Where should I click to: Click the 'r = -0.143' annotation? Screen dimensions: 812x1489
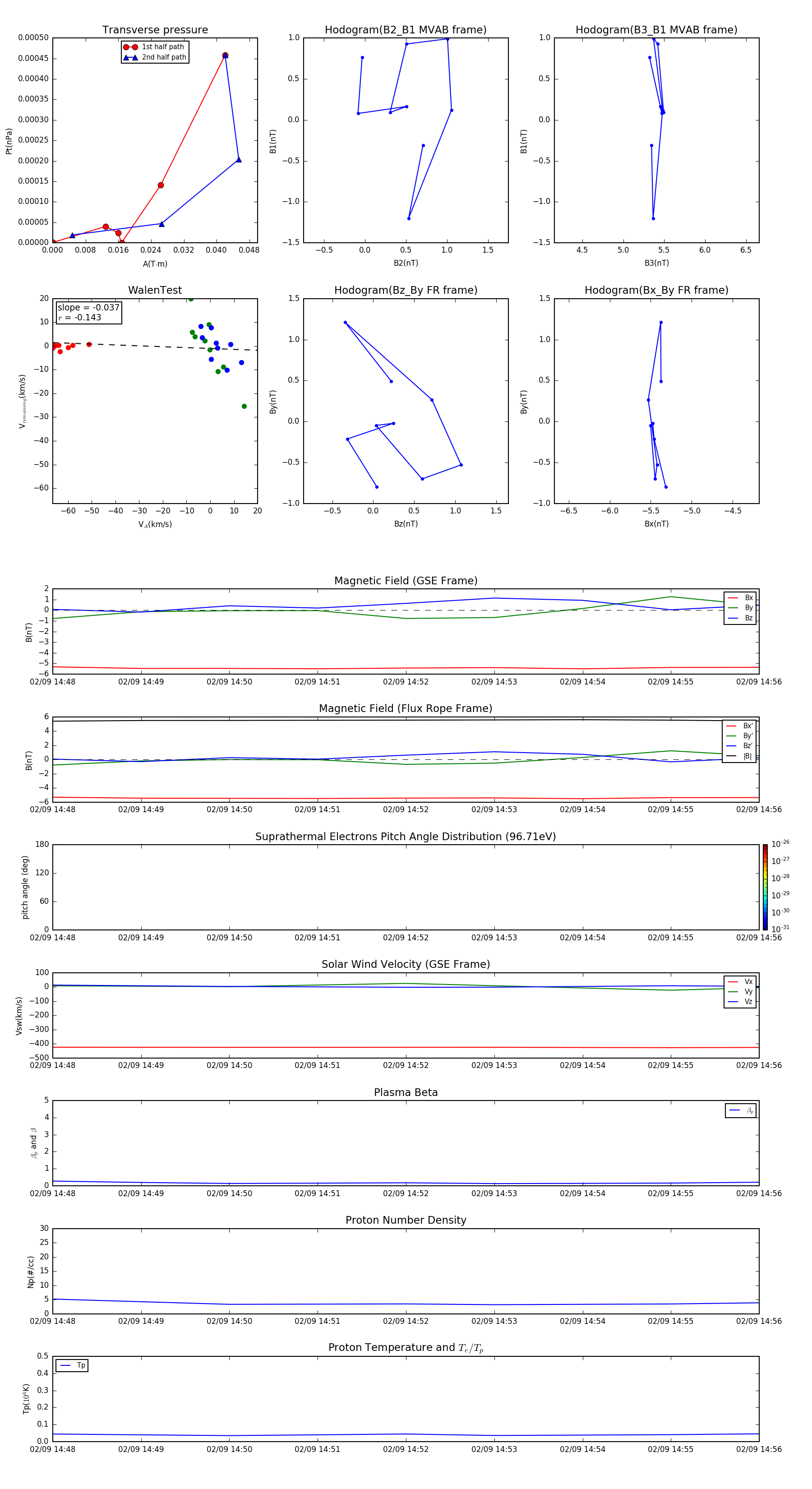(80, 317)
